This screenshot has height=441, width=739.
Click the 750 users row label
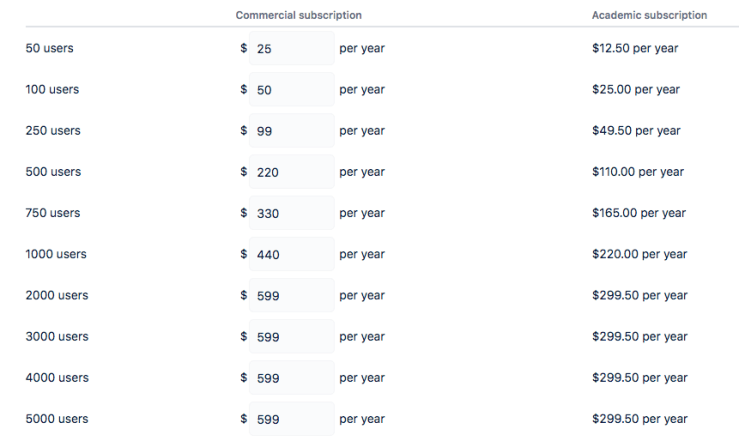tap(52, 213)
